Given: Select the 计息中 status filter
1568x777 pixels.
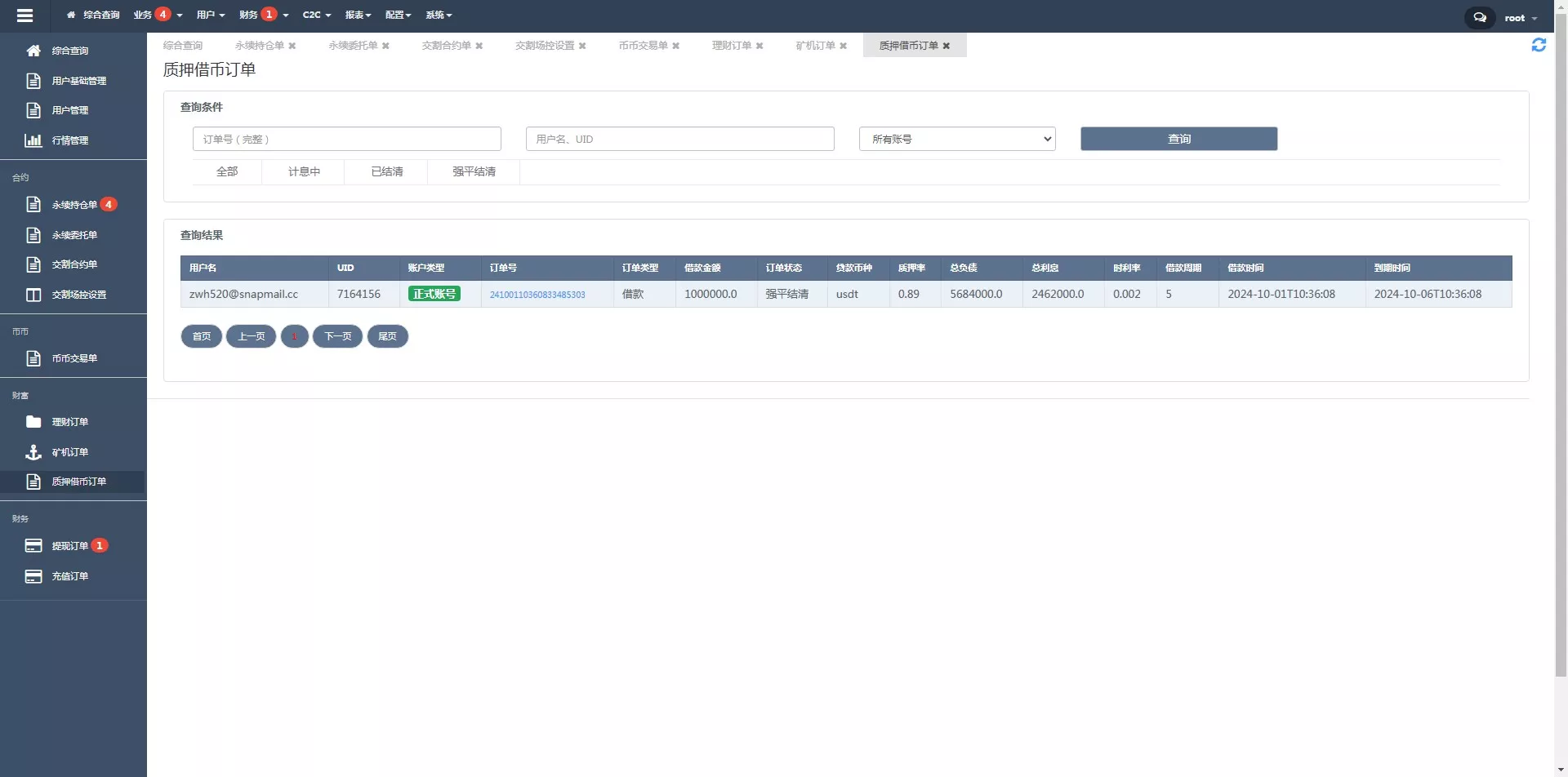Looking at the screenshot, I should pyautogui.click(x=304, y=171).
